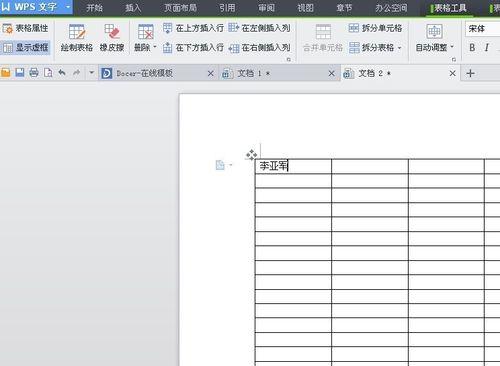Switch to the Docer-在线模板 document tab
Viewport: 500px width, 366px height.
point(159,73)
